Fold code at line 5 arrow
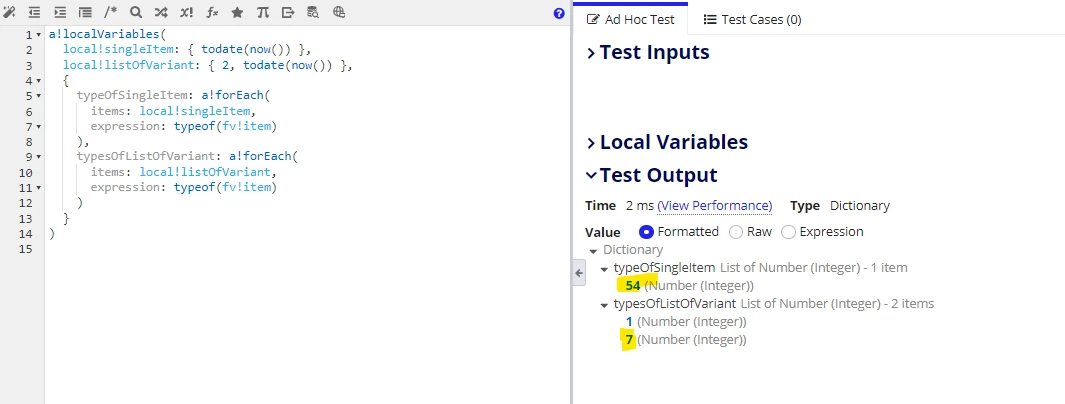The width and height of the screenshot is (1065, 404). click(39, 96)
